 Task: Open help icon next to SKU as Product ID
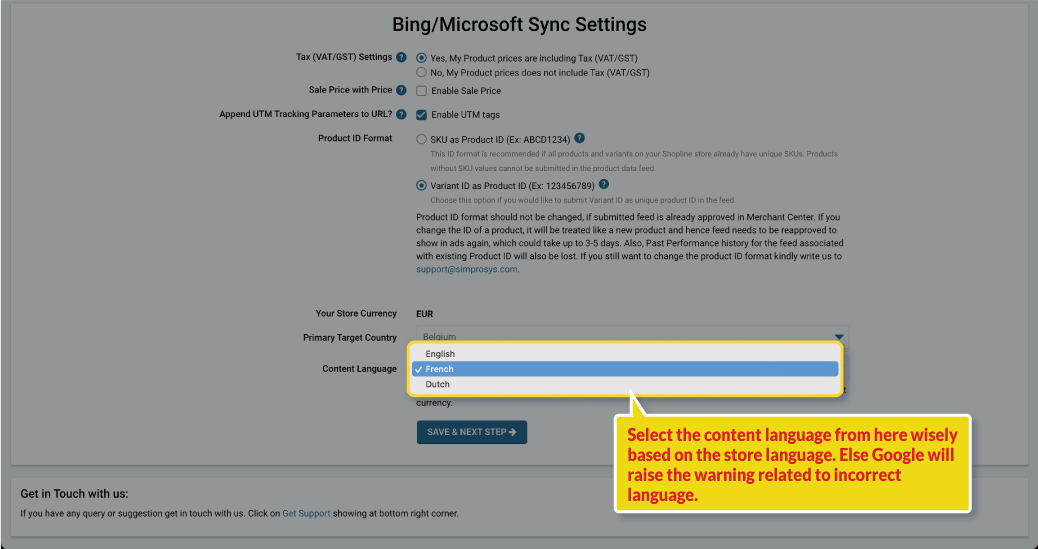(579, 138)
